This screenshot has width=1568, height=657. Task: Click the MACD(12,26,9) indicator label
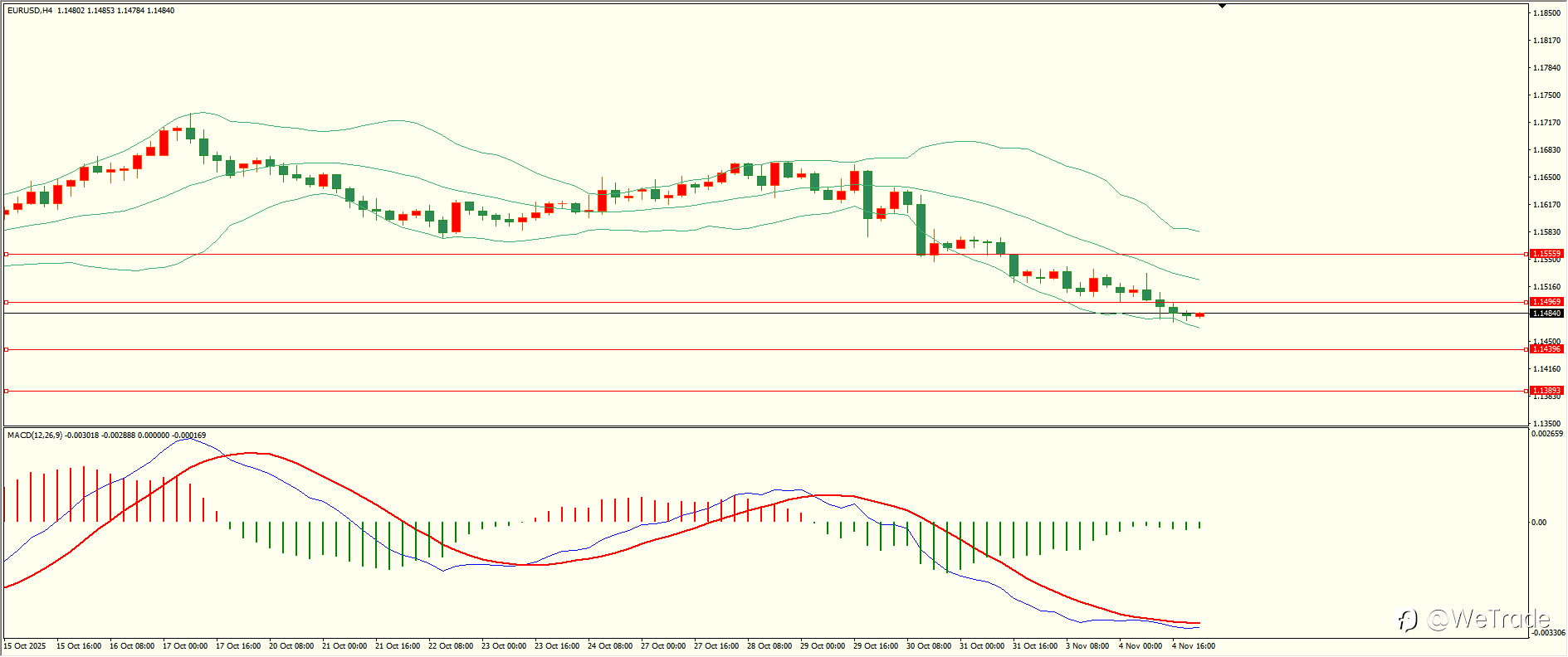[x=34, y=435]
